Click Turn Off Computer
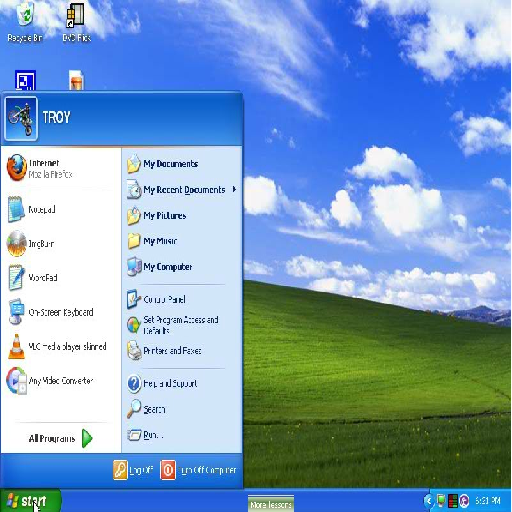Screen dimensions: 512x512 (199, 470)
